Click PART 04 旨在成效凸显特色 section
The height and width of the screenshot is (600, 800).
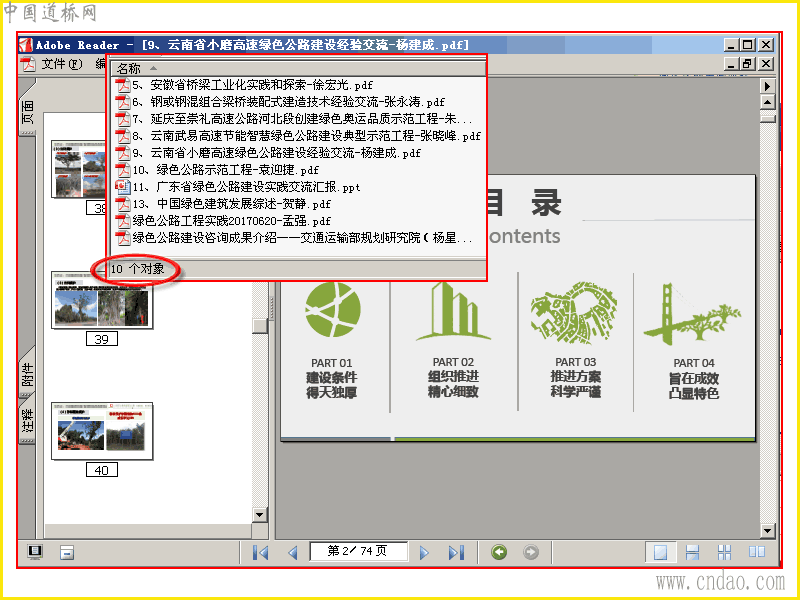click(694, 379)
